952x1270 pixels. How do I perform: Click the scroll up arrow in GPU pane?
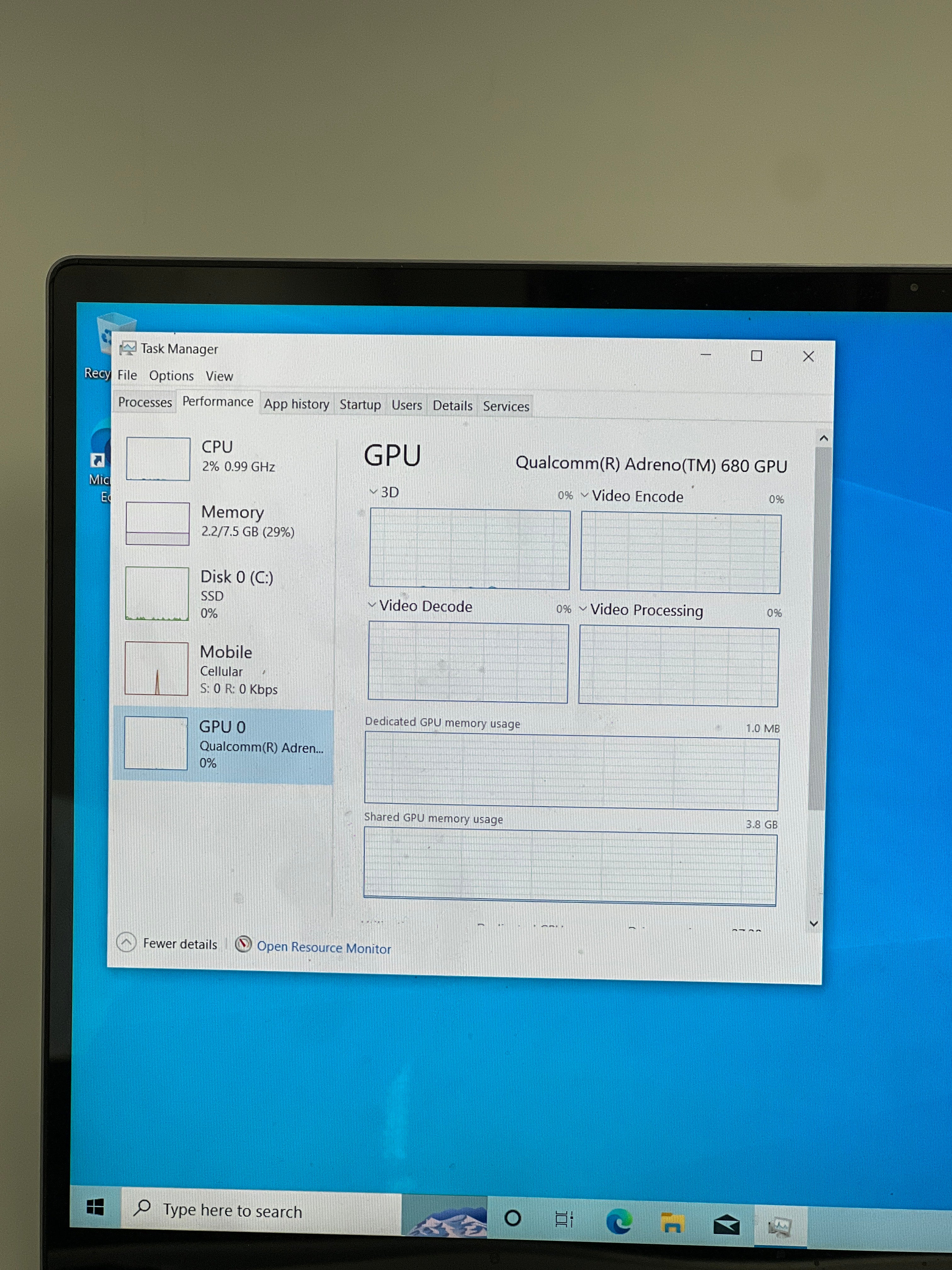coord(824,438)
